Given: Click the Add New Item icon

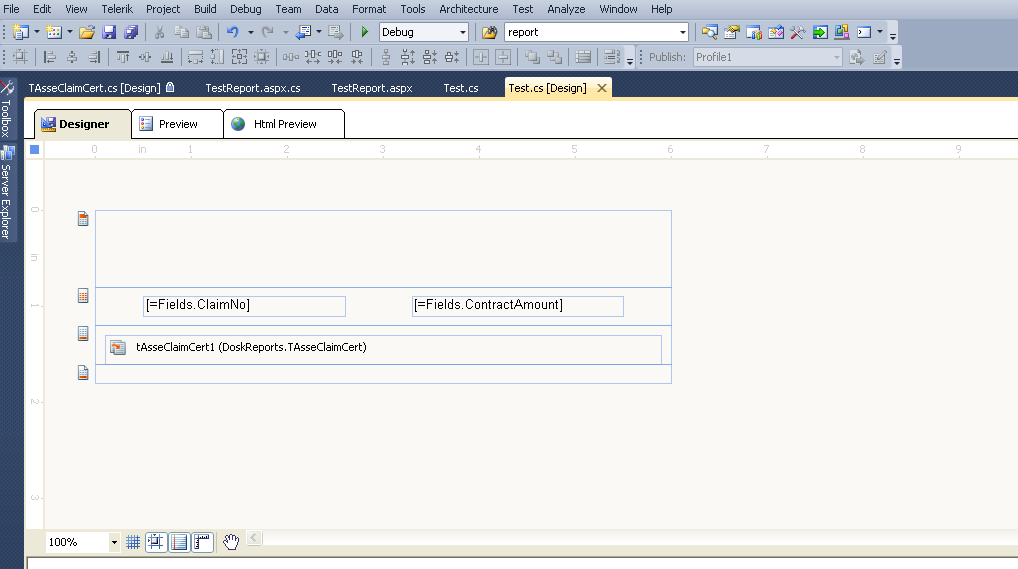Looking at the screenshot, I should coord(54,32).
